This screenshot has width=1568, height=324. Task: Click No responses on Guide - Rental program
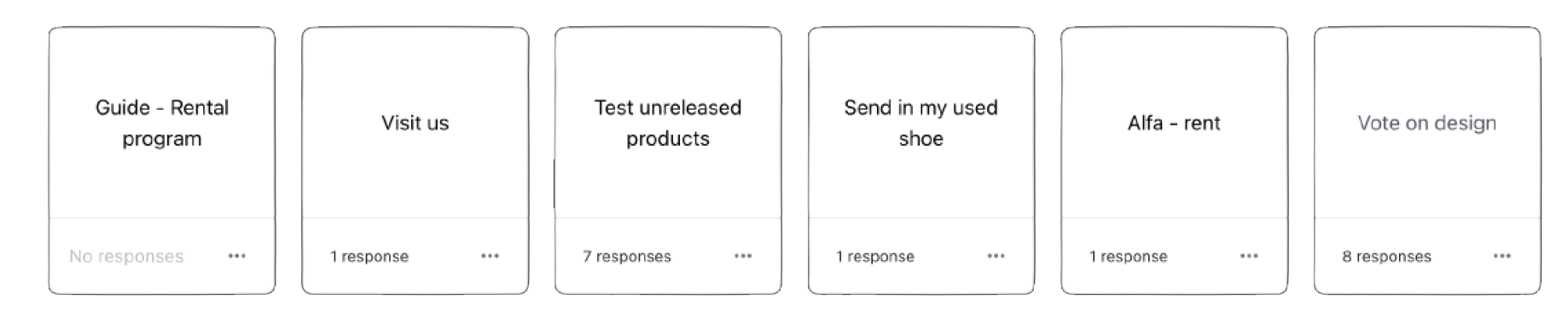pyautogui.click(x=126, y=257)
